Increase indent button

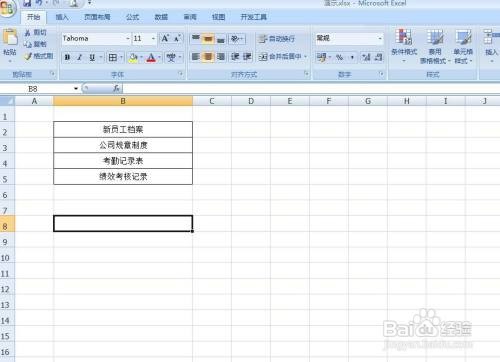point(247,57)
